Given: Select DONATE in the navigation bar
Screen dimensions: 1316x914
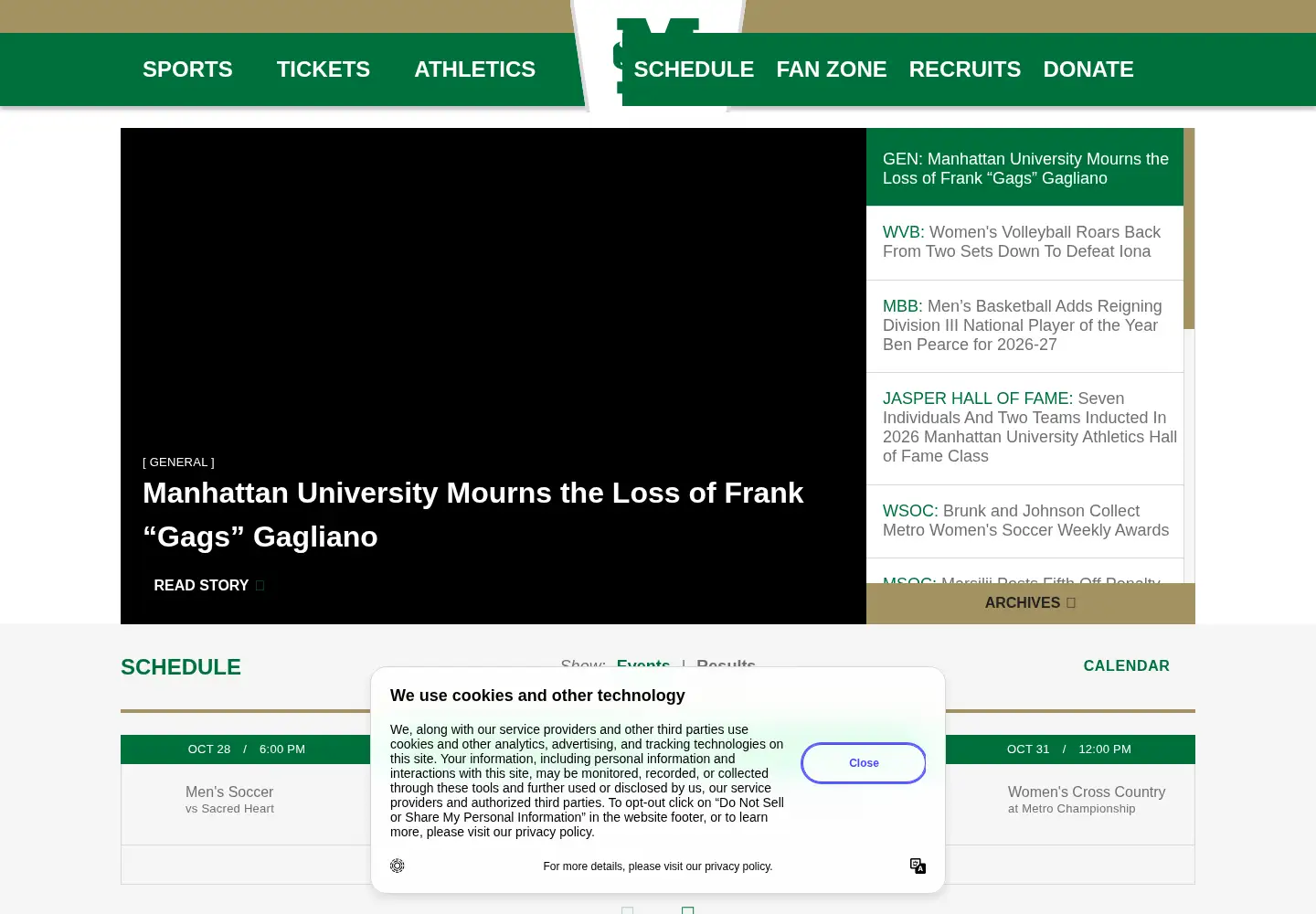Looking at the screenshot, I should (1088, 69).
